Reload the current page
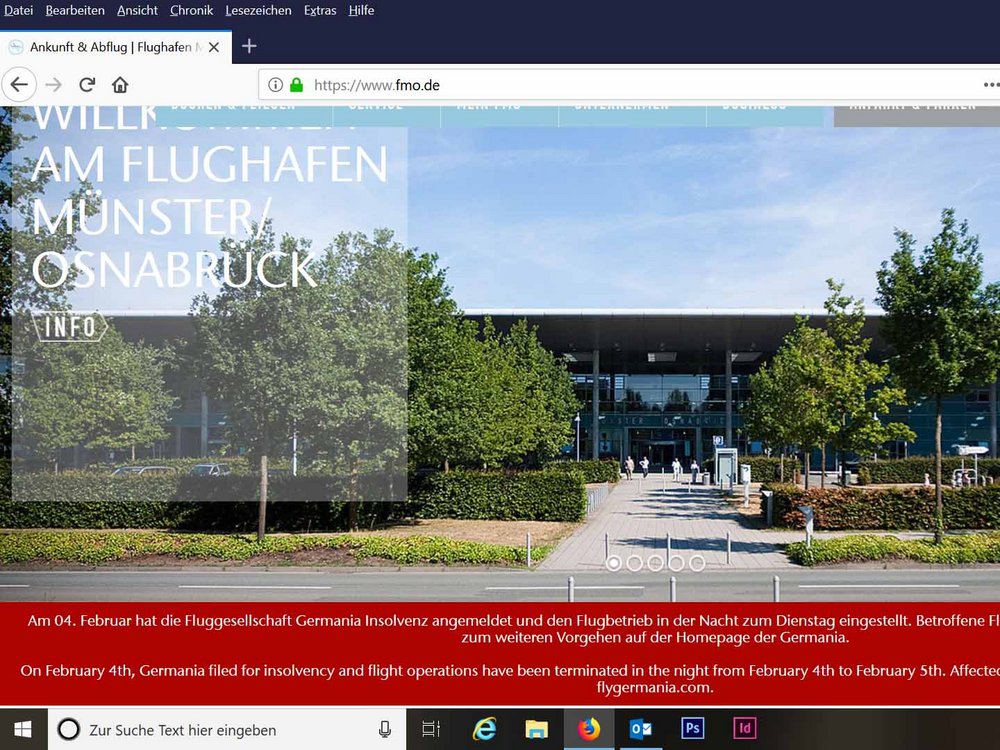 (x=87, y=85)
